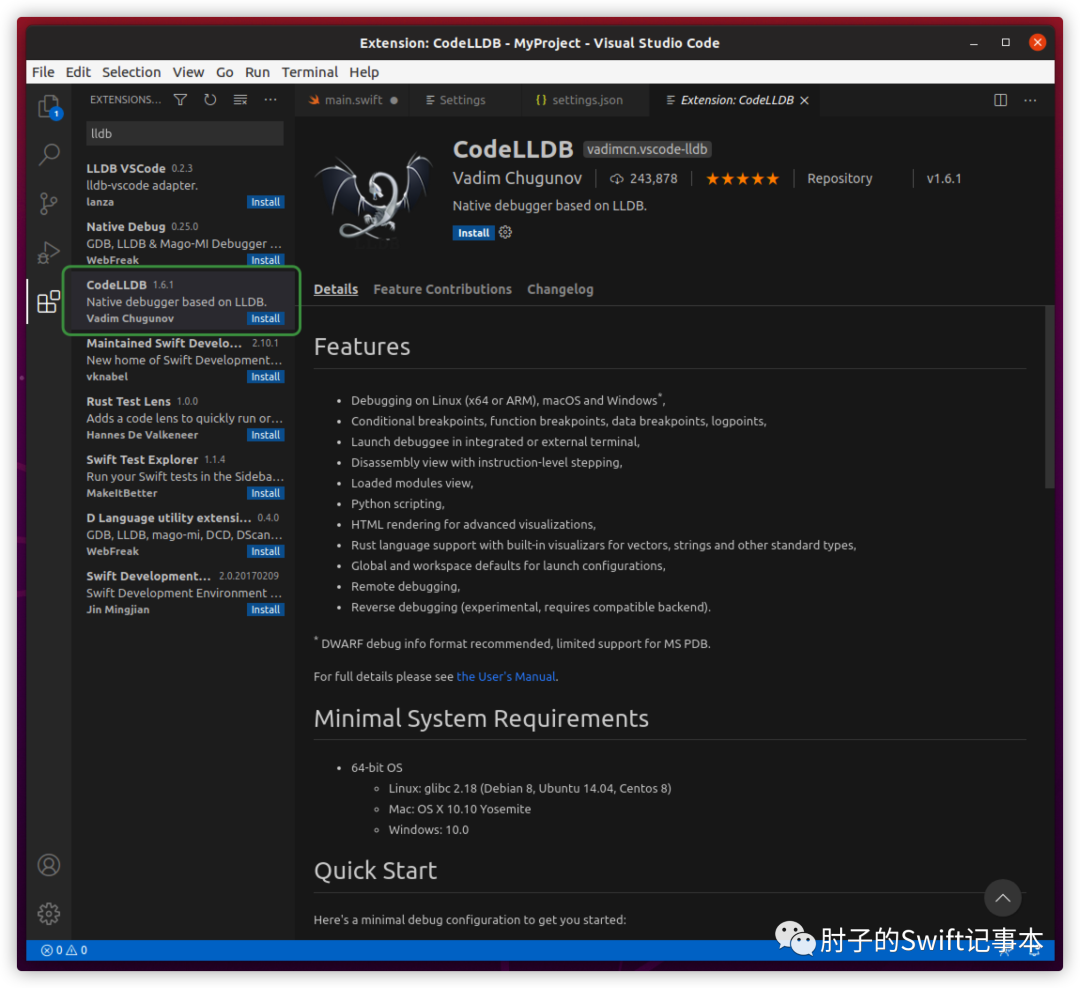Switch to the settings.json tab
1080x988 pixels.
click(x=586, y=101)
